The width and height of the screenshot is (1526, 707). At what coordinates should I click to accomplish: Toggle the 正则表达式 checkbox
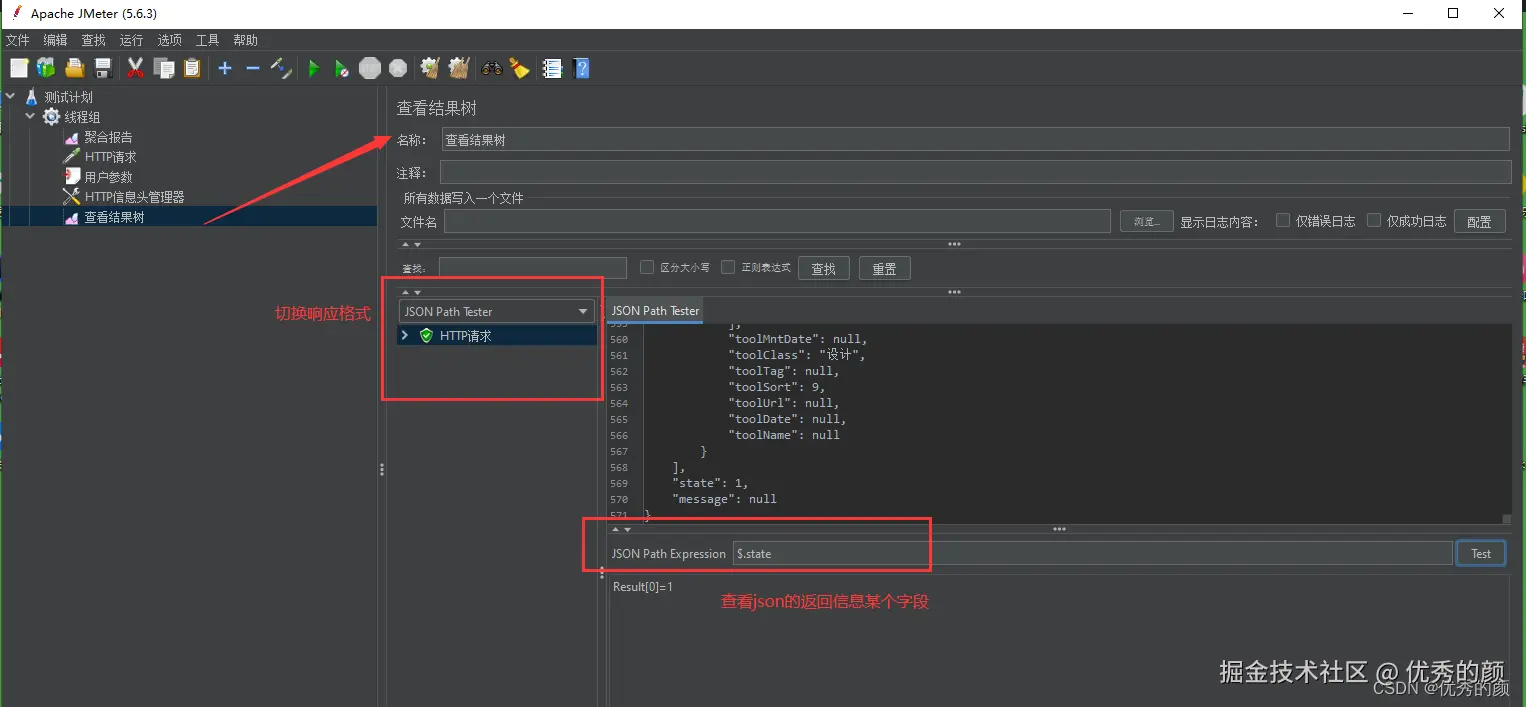click(728, 267)
